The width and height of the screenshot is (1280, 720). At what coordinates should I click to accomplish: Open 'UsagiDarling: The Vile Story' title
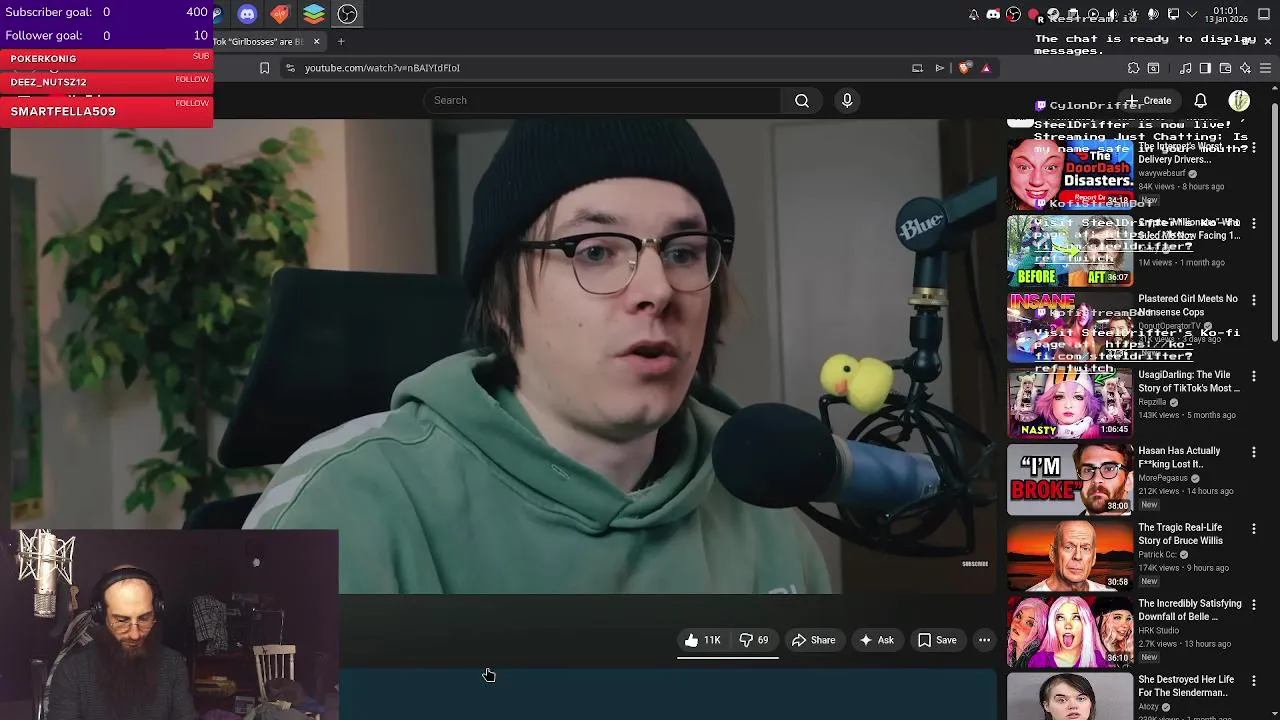[1189, 381]
